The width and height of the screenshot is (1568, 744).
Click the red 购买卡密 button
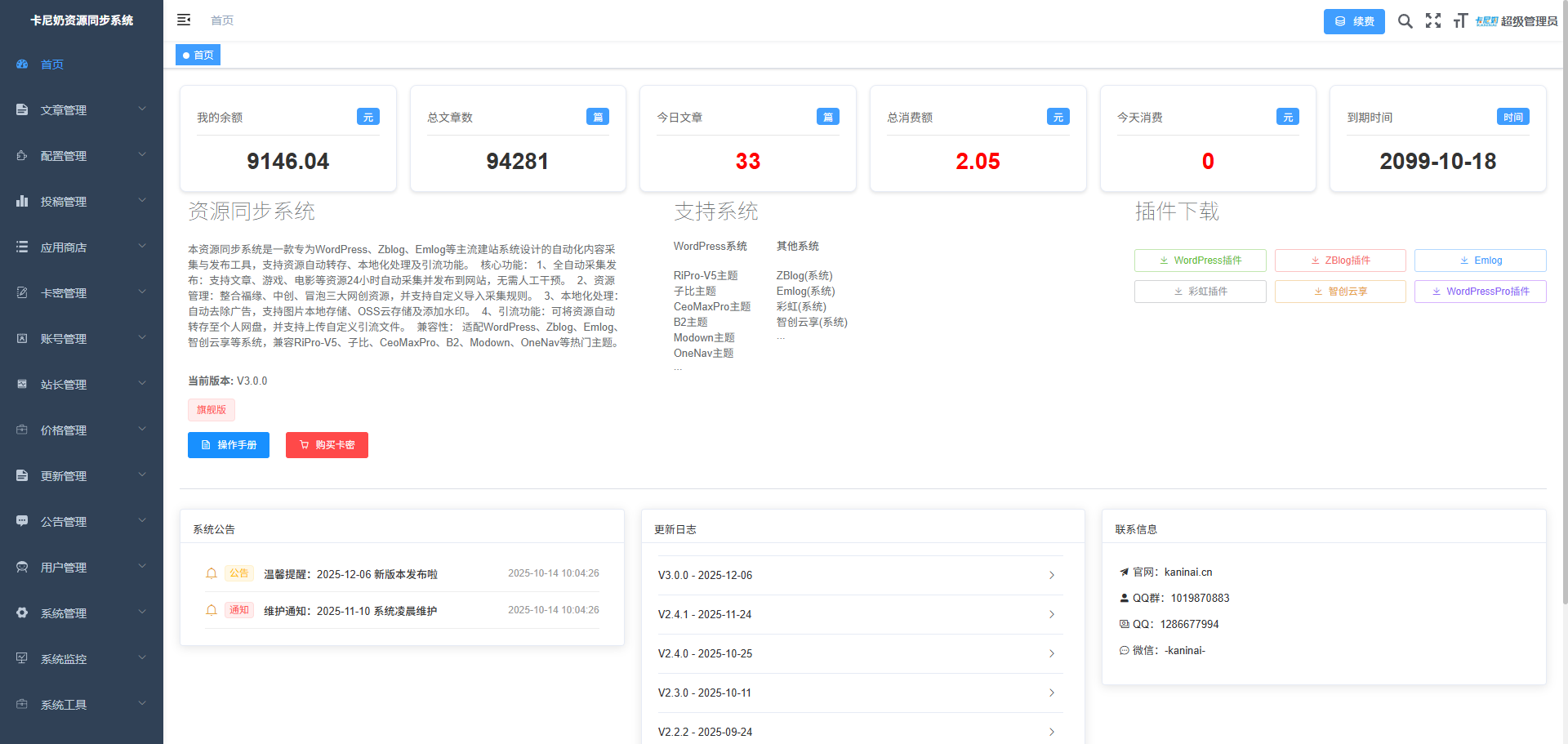pyautogui.click(x=327, y=445)
